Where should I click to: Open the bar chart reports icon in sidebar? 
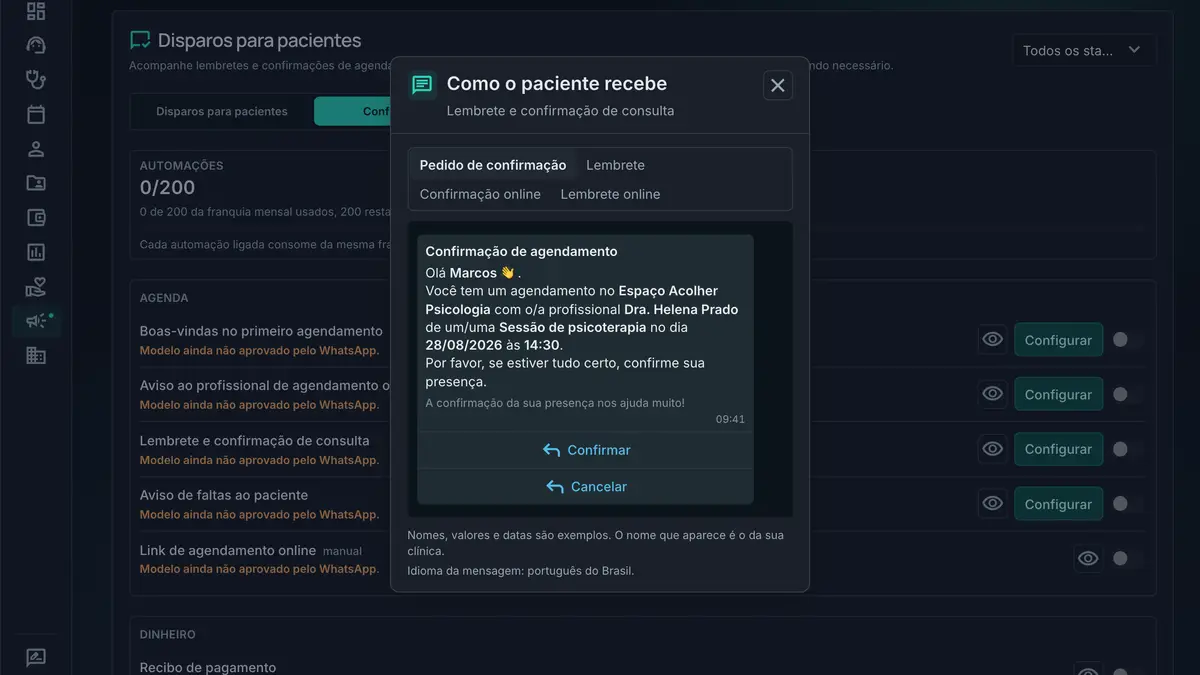pyautogui.click(x=36, y=252)
